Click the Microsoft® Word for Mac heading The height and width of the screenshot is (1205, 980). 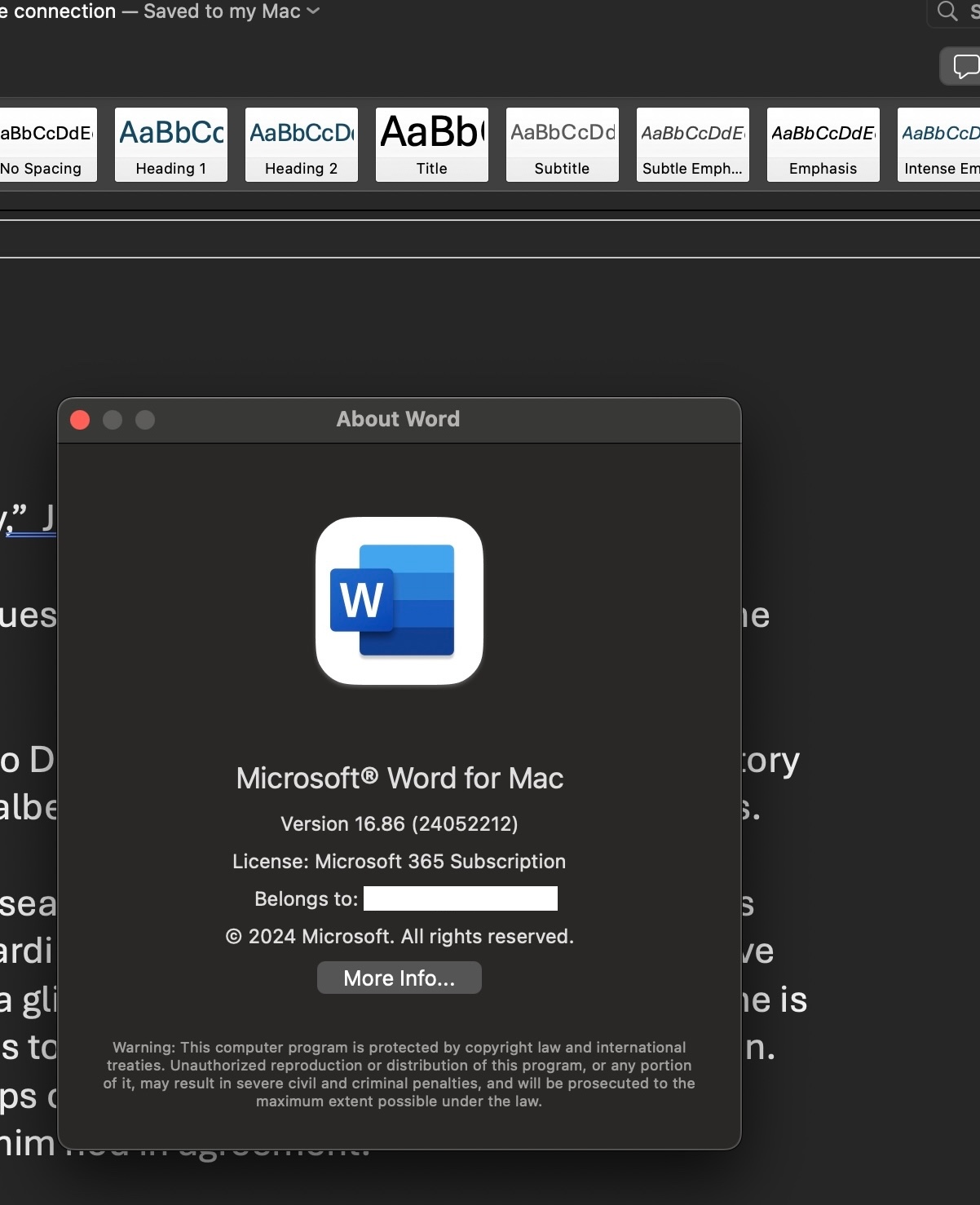point(400,778)
